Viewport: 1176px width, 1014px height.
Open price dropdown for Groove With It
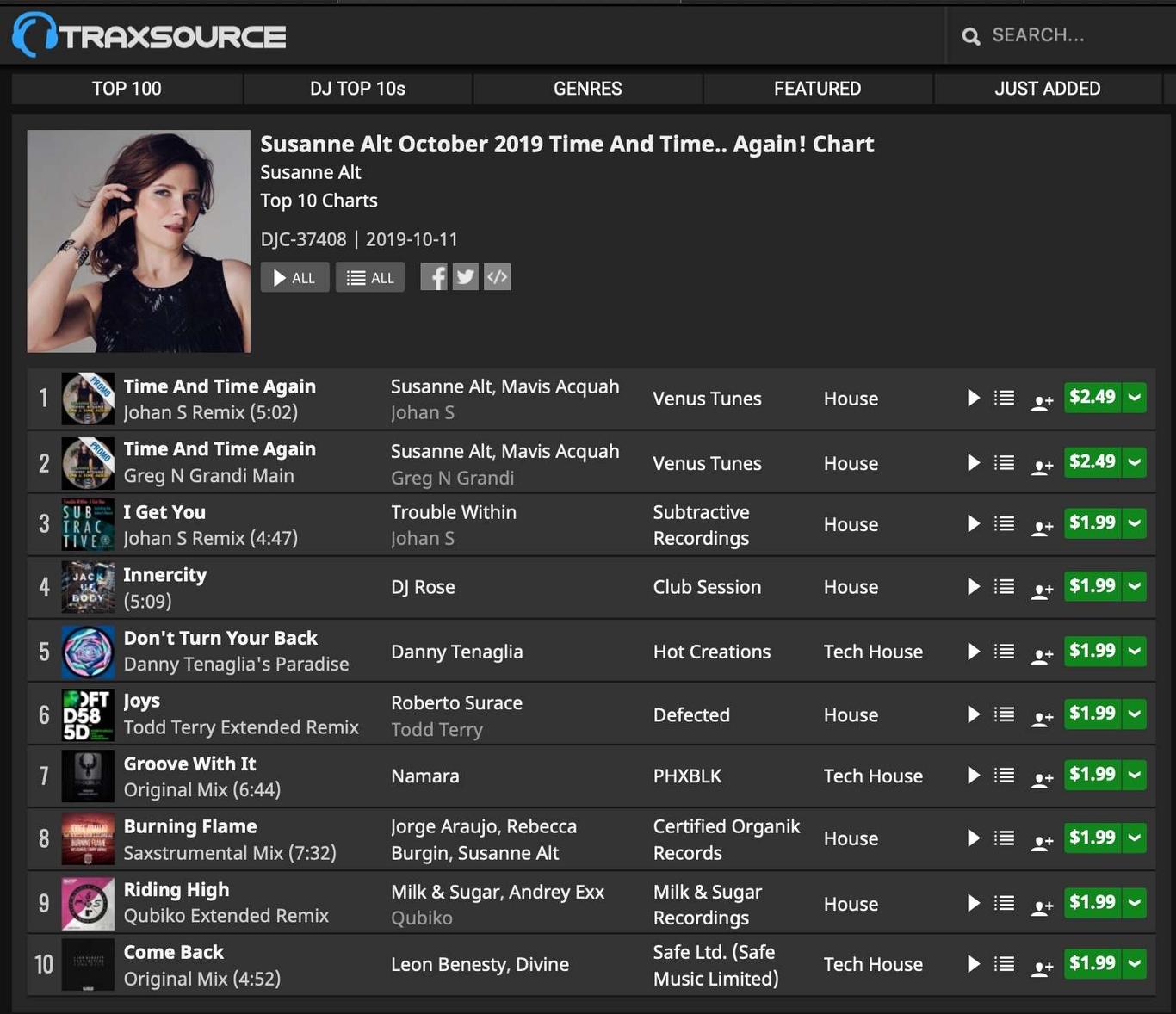pos(1135,774)
